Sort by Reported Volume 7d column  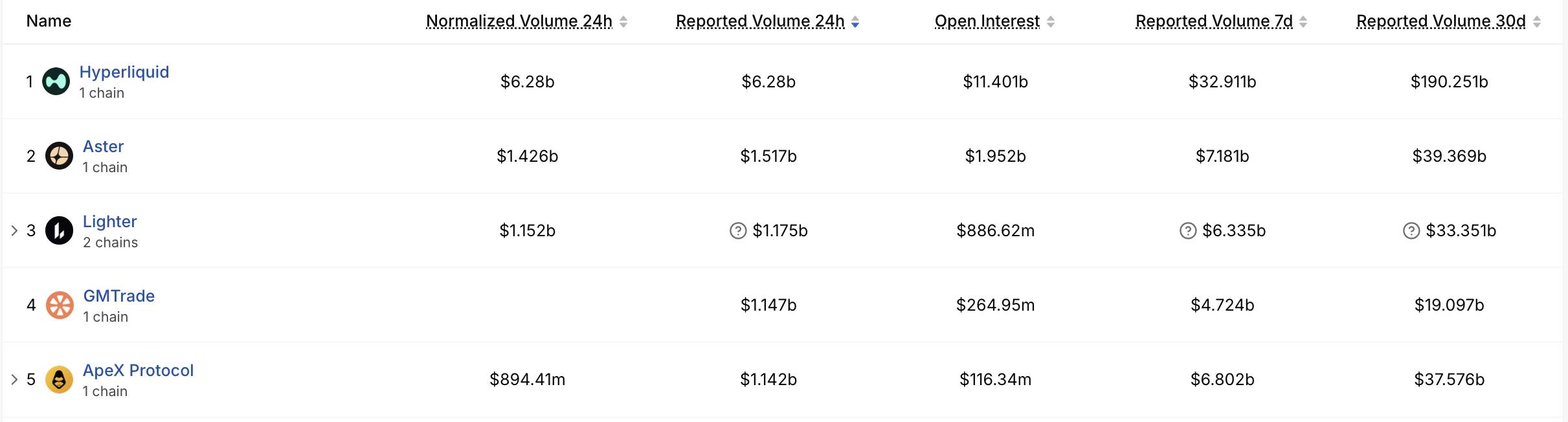point(1221,21)
